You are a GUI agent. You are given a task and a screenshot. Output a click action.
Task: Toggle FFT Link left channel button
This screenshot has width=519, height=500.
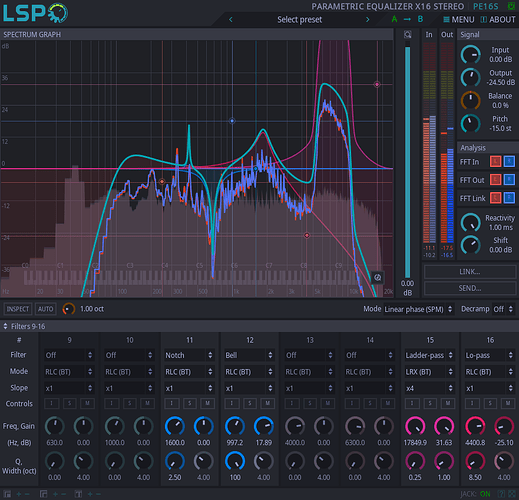pyautogui.click(x=496, y=198)
